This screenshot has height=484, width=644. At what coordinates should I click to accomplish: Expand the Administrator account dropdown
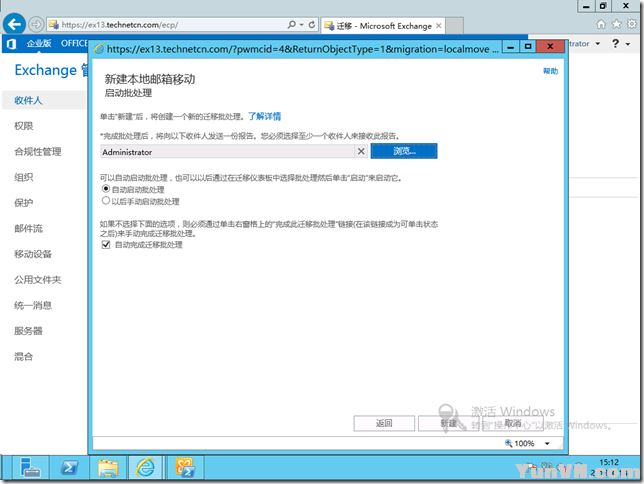pos(598,44)
